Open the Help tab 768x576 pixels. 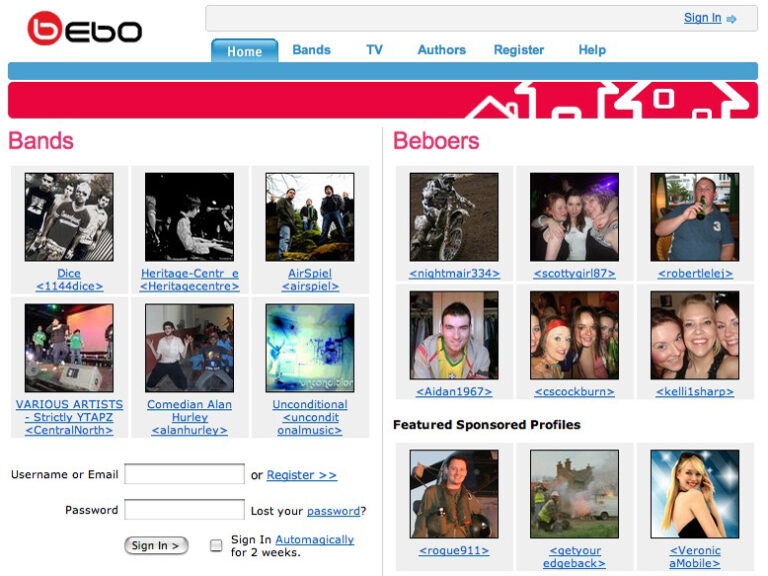coord(592,50)
